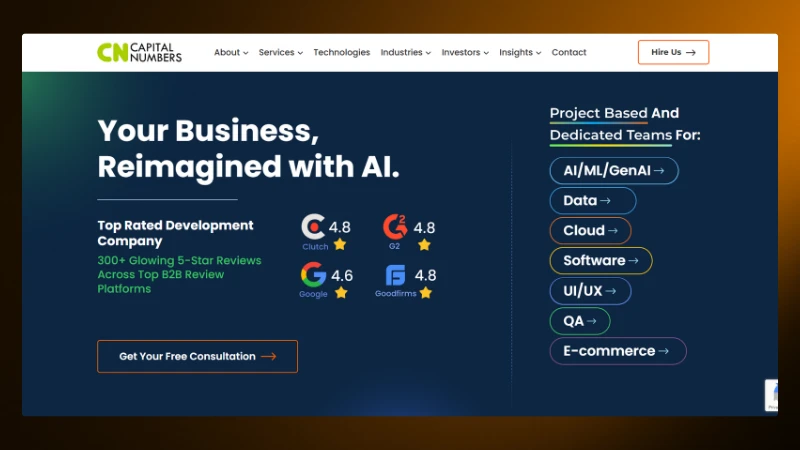Viewport: 800px width, 450px height.
Task: Click the Google 4.6 rating number
Action: coord(342,276)
